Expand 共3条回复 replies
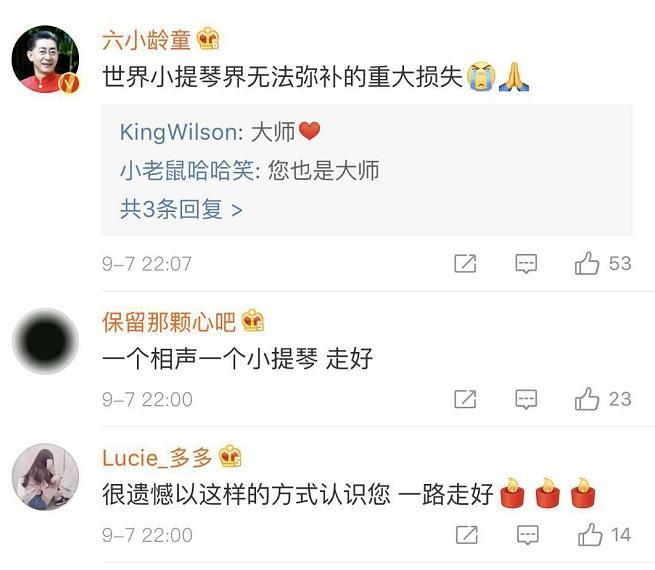Viewport: 655px width, 570px height. click(x=181, y=209)
